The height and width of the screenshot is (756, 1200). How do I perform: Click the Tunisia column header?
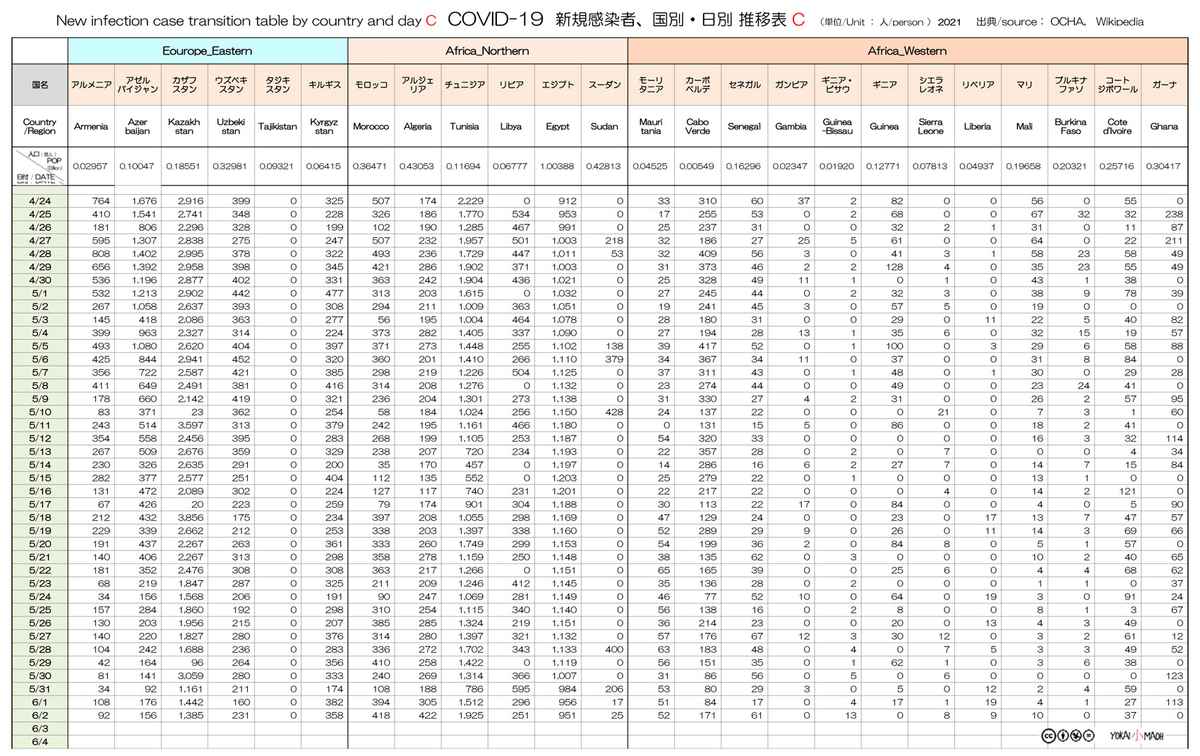(x=464, y=127)
